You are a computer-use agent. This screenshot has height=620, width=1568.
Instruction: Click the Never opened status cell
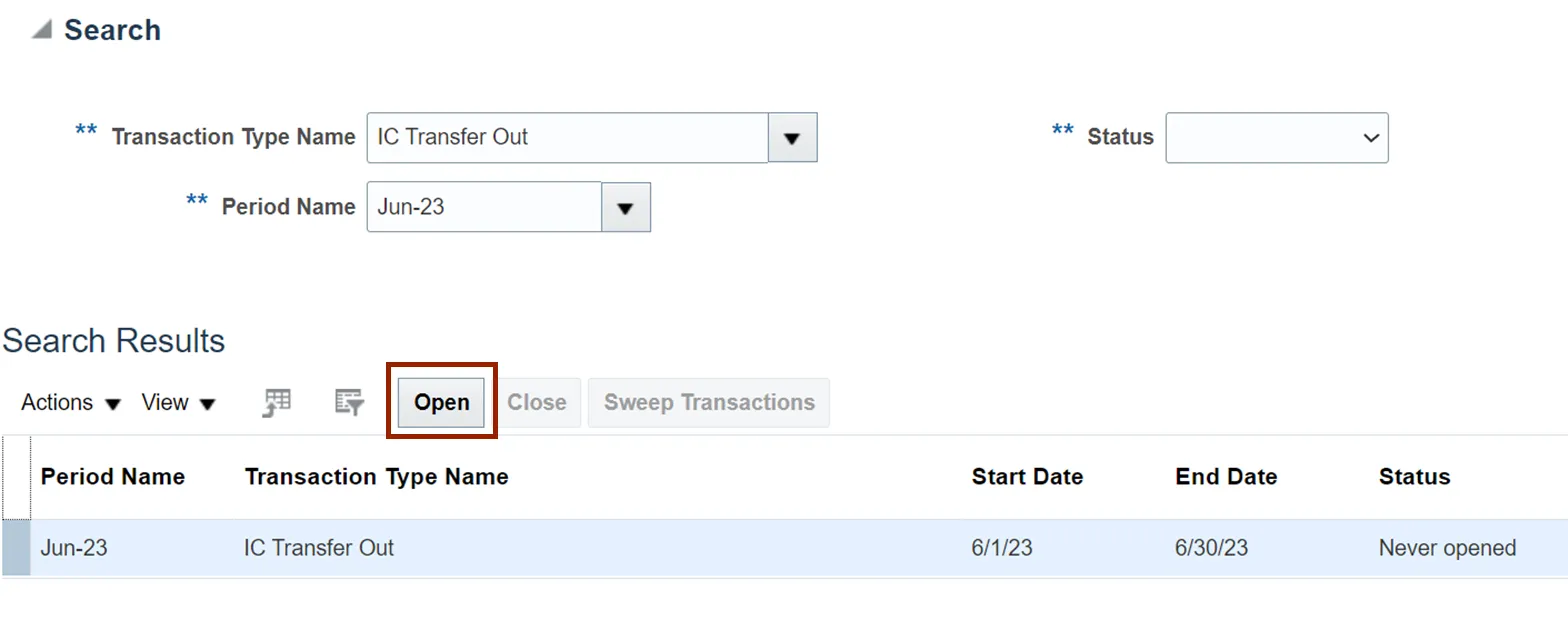click(1447, 548)
